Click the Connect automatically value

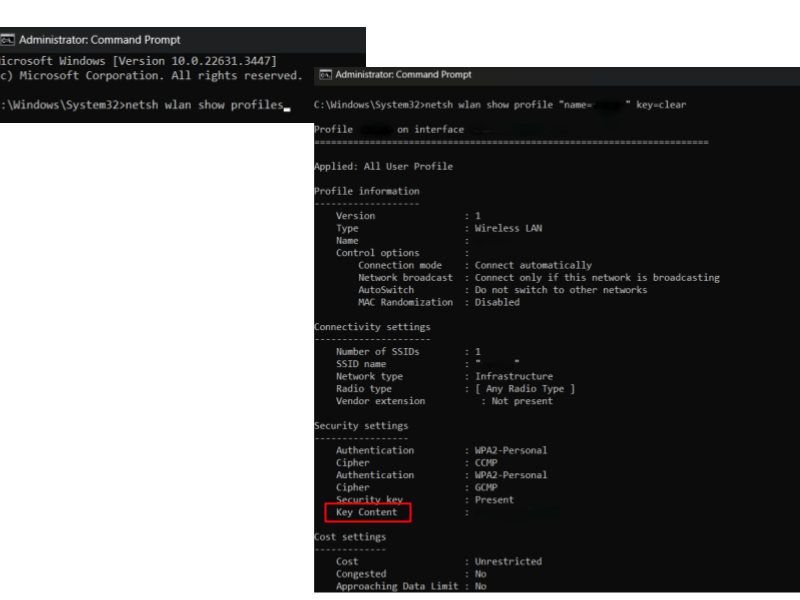coord(533,265)
